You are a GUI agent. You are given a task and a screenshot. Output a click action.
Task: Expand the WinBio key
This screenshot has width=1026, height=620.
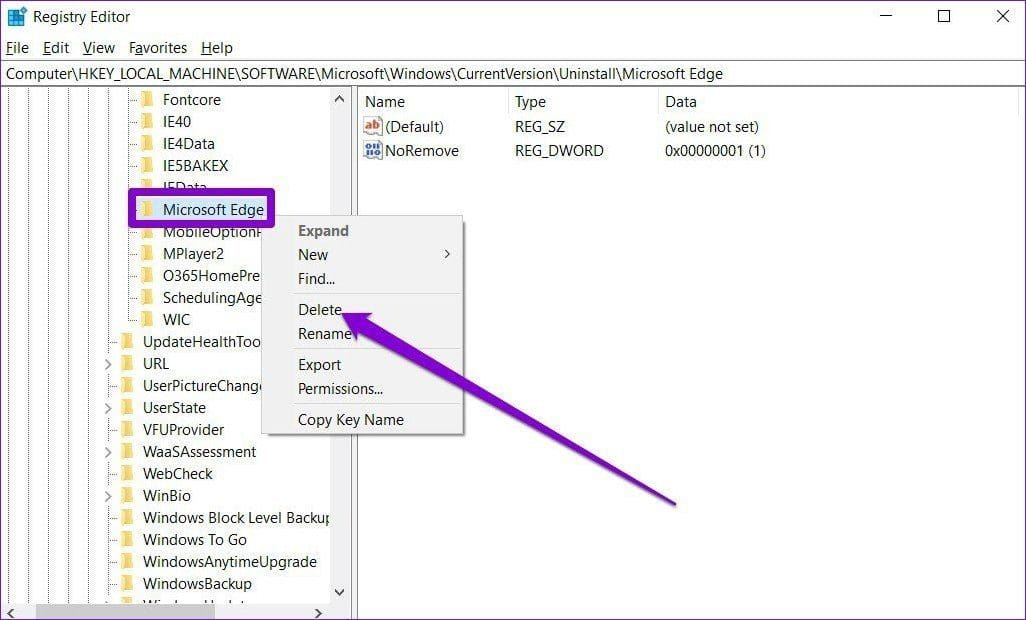(x=109, y=496)
